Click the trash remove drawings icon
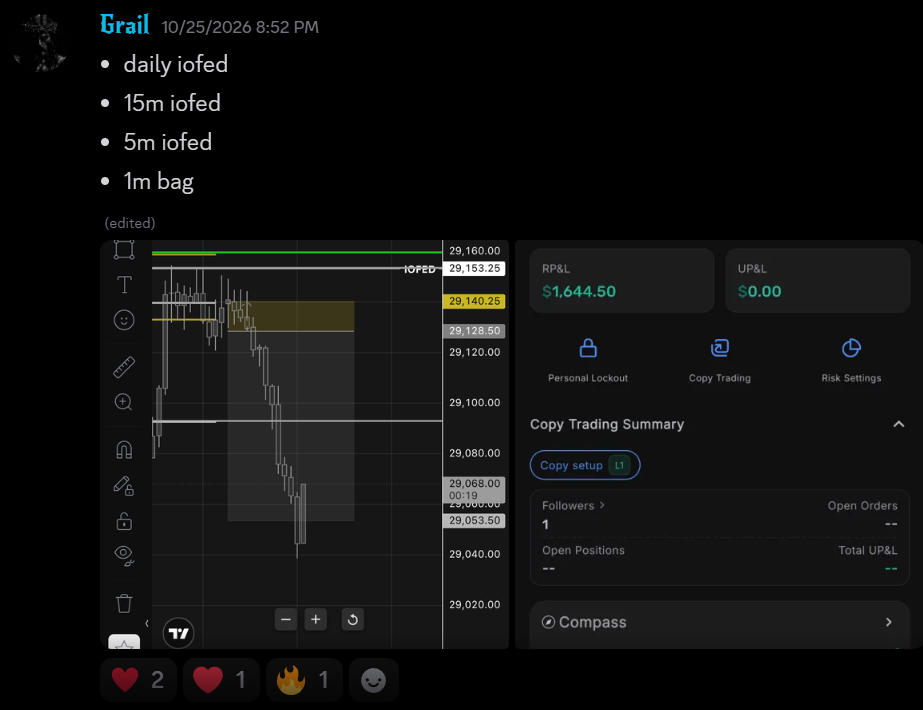 tap(124, 603)
